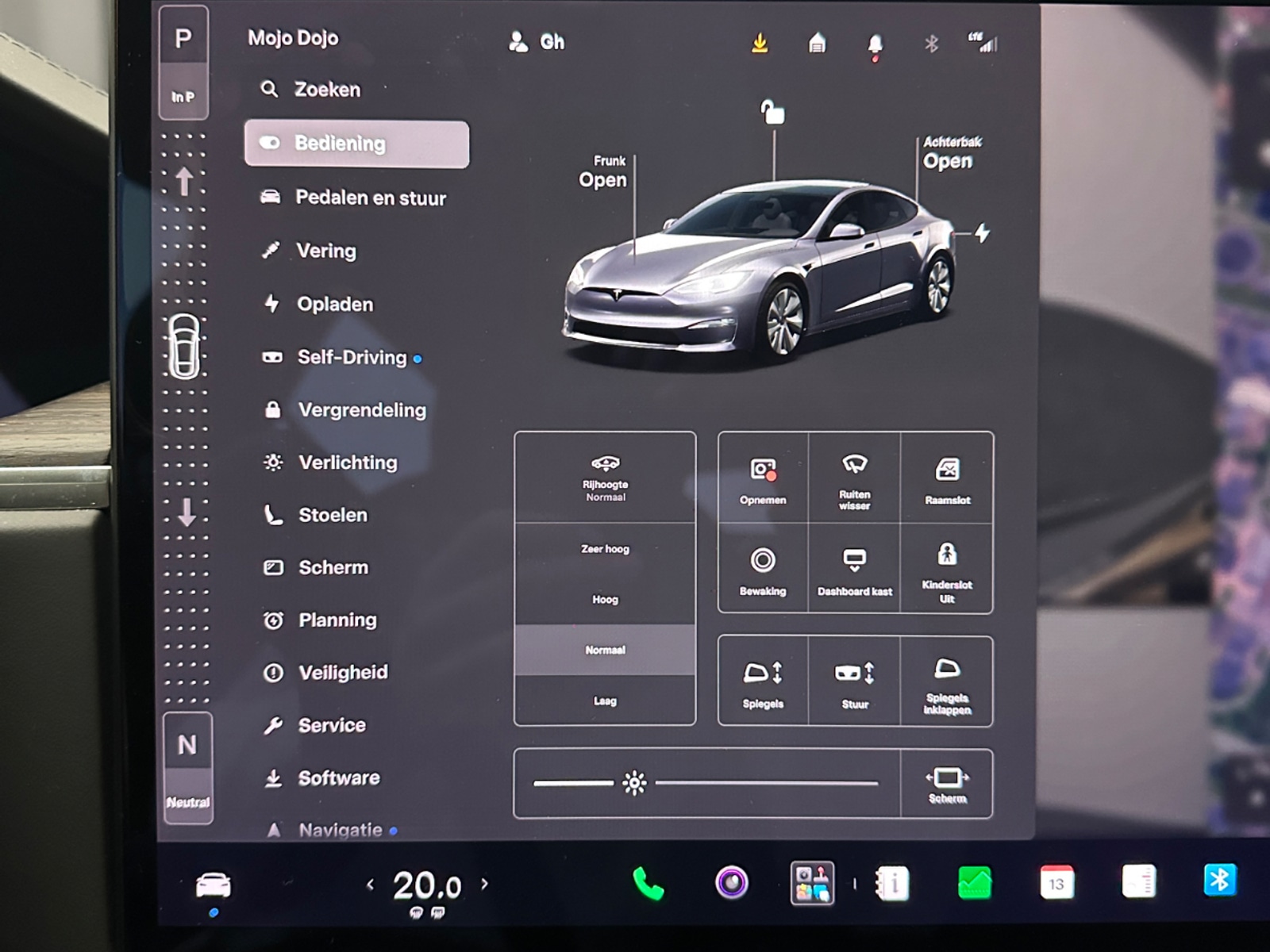Tap the Opnemen dashcam icon

pos(763,478)
